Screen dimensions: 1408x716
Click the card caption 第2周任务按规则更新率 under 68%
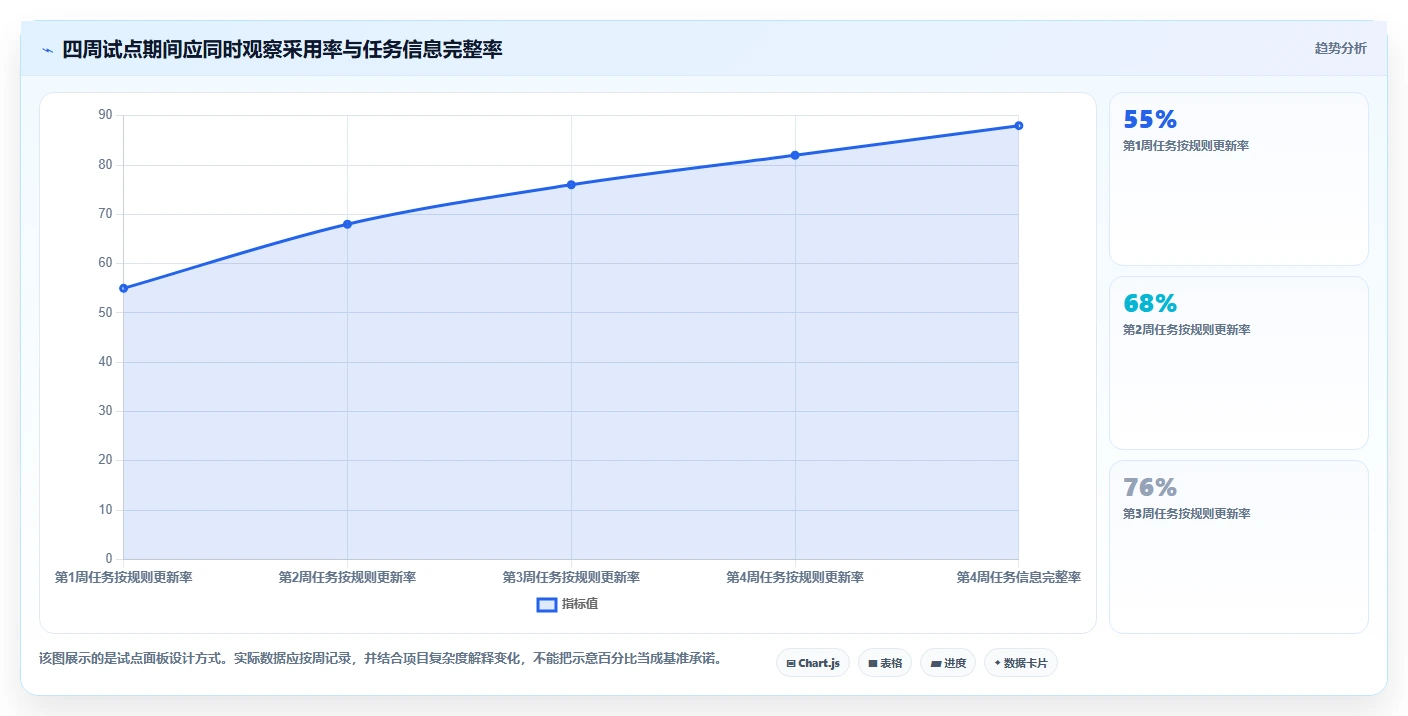1186,330
